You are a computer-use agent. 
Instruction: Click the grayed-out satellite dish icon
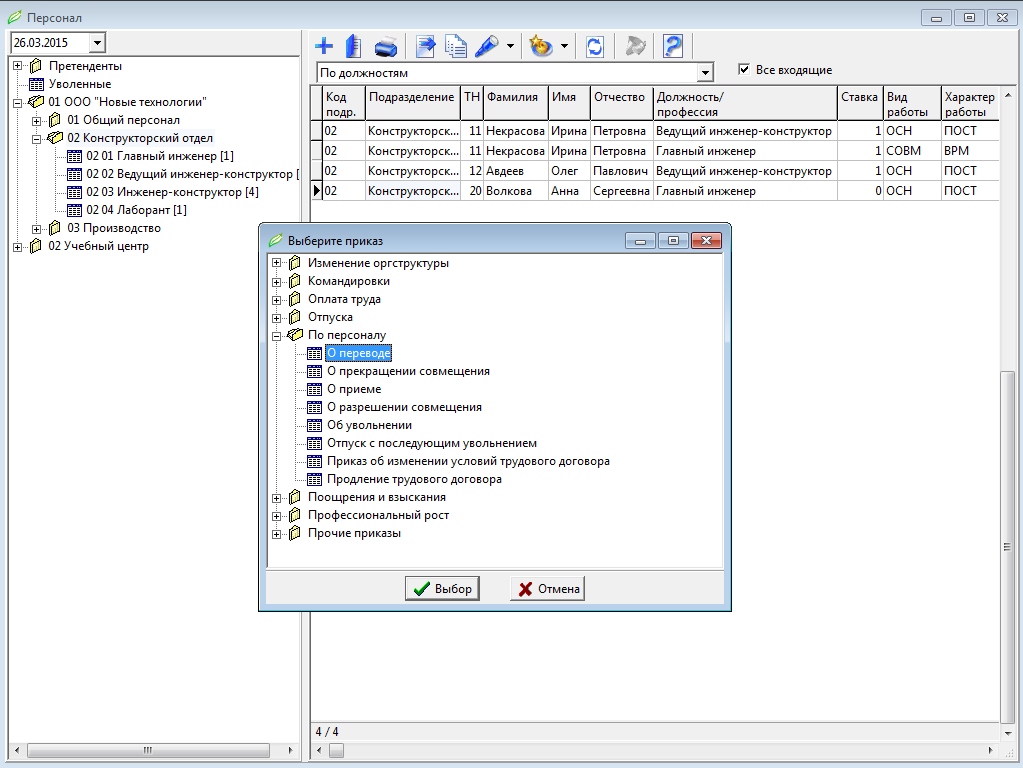point(635,46)
